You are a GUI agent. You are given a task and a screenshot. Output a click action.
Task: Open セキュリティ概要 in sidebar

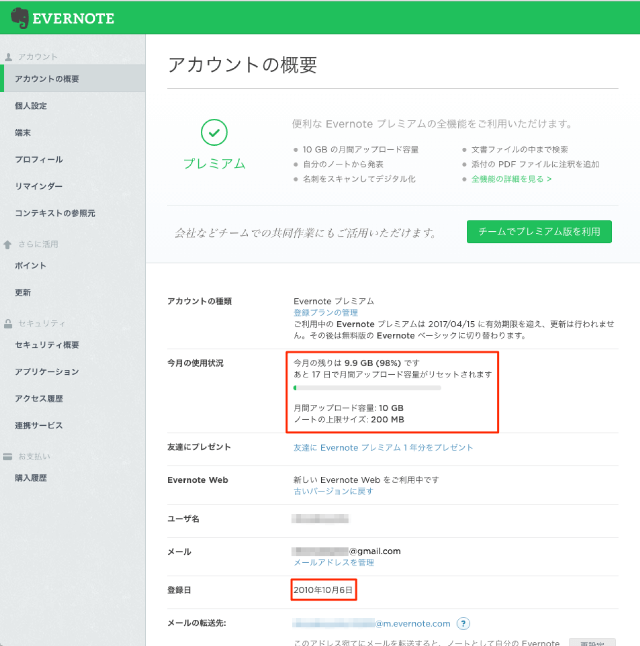point(47,345)
